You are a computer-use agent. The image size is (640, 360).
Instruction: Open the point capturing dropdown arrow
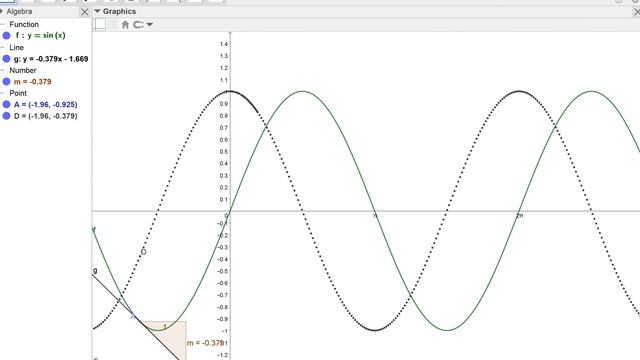150,24
